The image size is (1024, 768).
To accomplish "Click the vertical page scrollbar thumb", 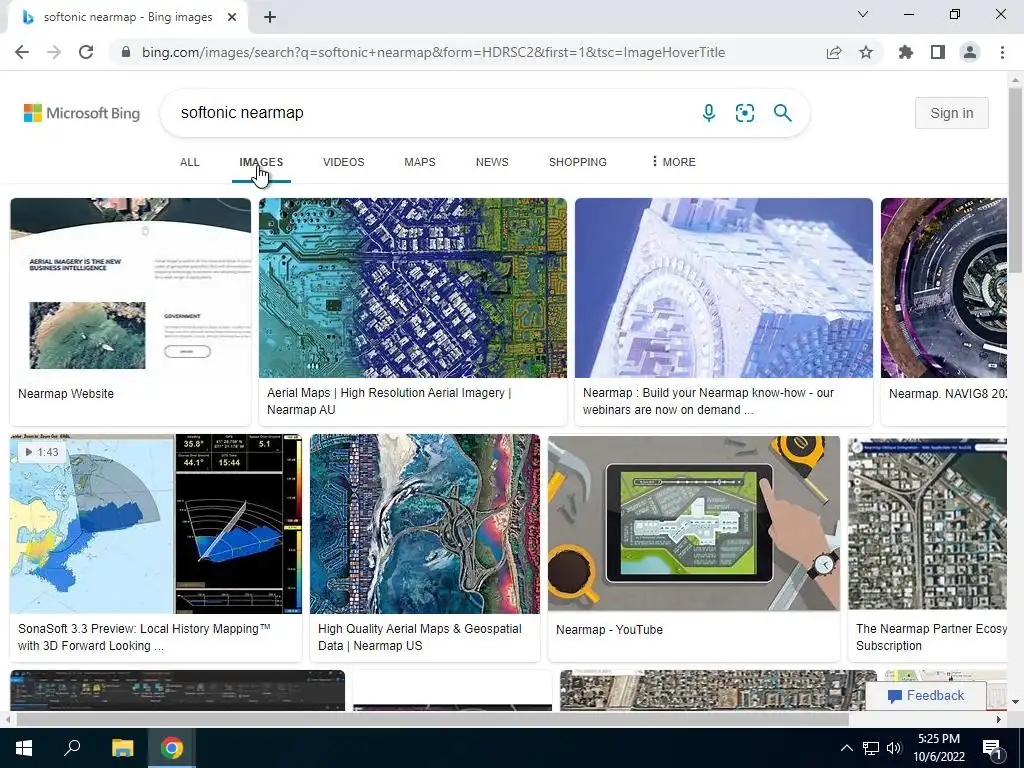I will point(1015,180).
